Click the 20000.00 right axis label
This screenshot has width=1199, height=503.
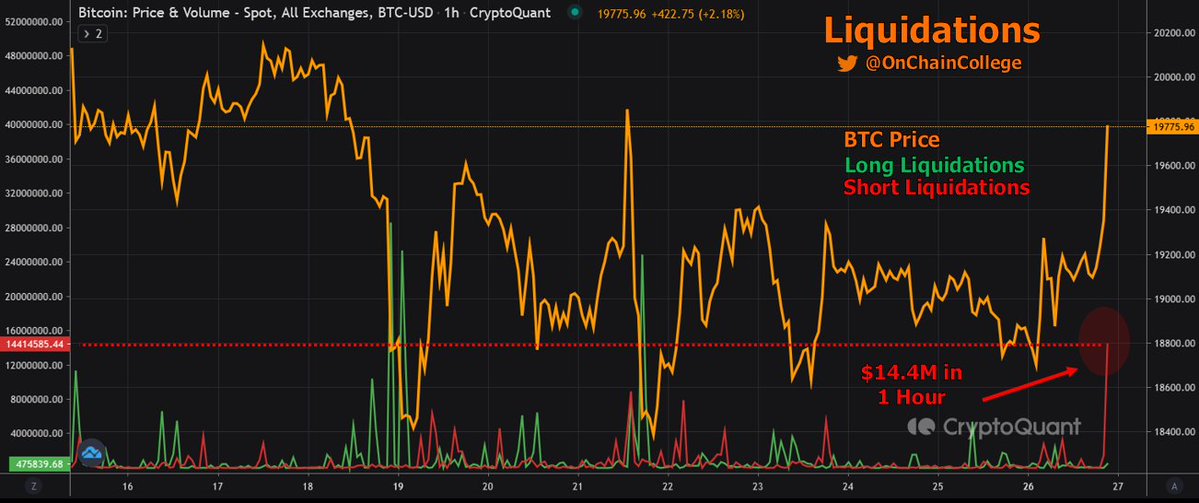pyautogui.click(x=1173, y=77)
